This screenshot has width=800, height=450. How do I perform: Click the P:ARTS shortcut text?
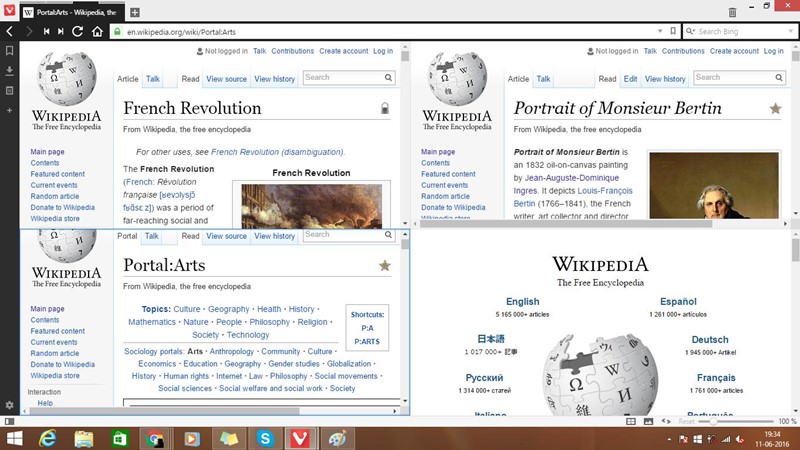pos(367,342)
